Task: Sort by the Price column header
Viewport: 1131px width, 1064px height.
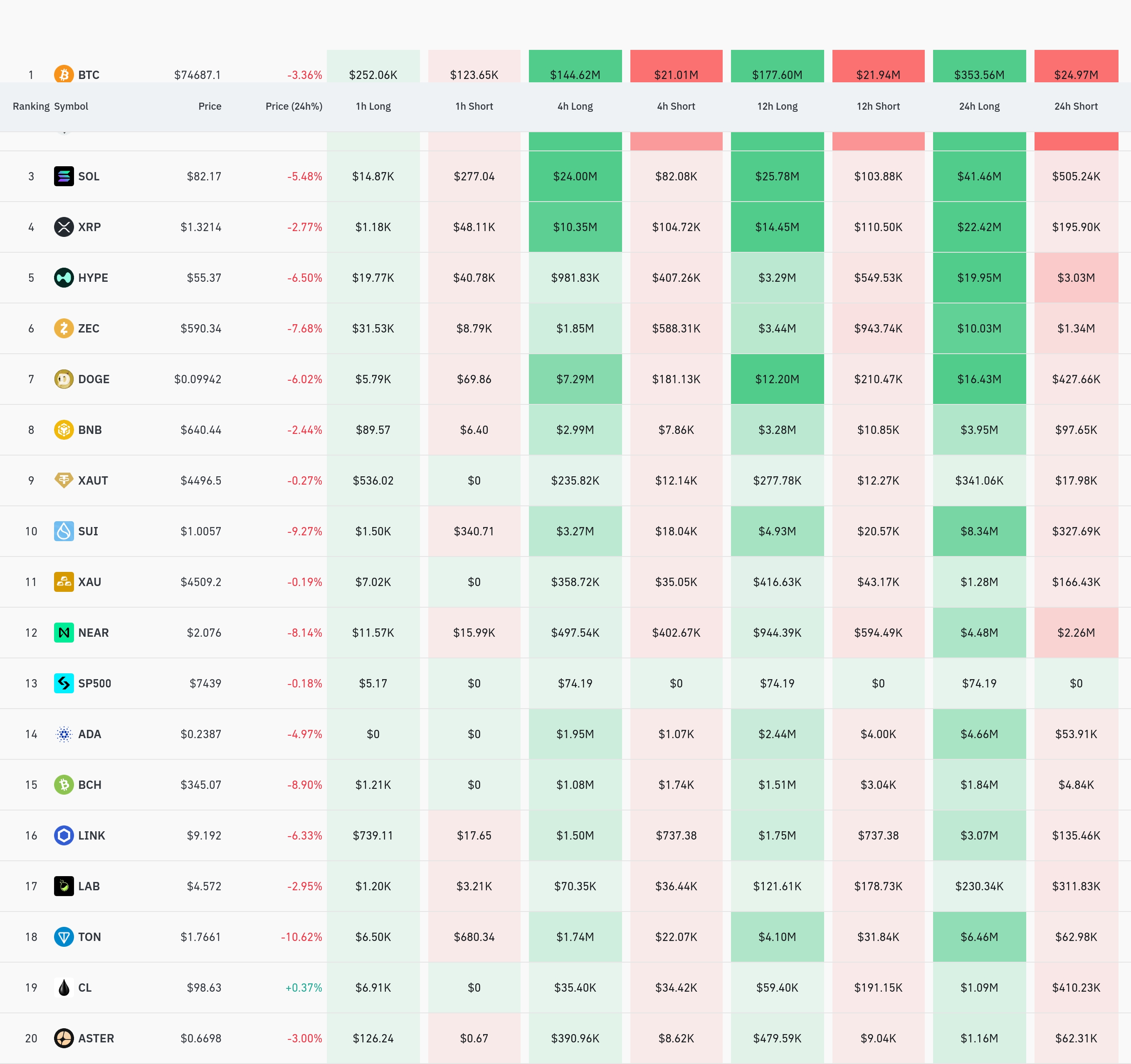Action: (x=210, y=106)
